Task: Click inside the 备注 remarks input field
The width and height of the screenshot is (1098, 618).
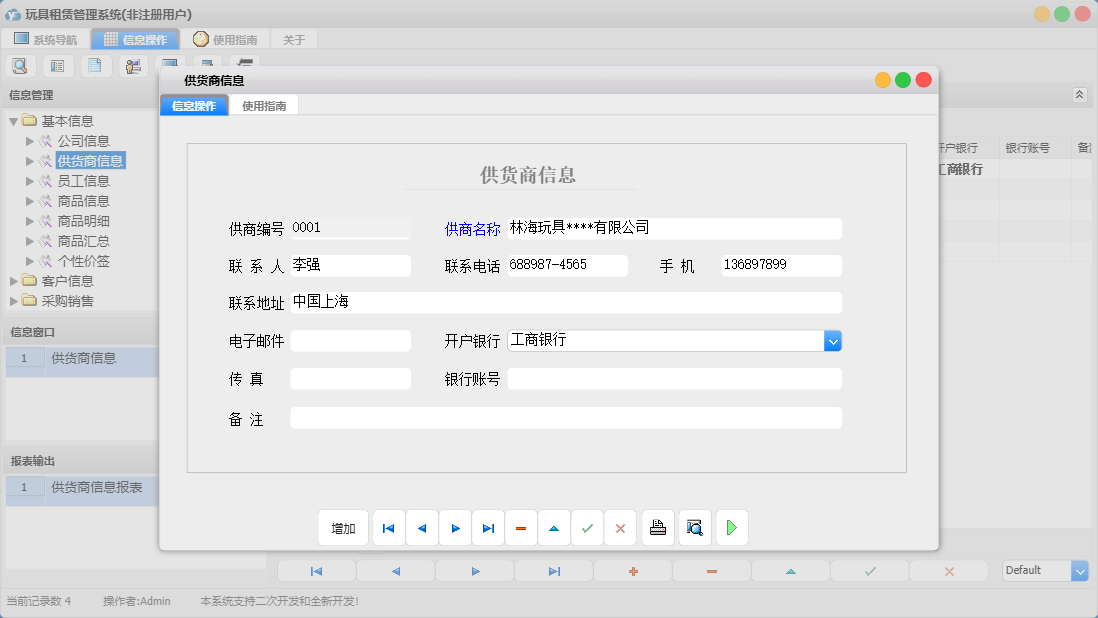Action: [565, 417]
